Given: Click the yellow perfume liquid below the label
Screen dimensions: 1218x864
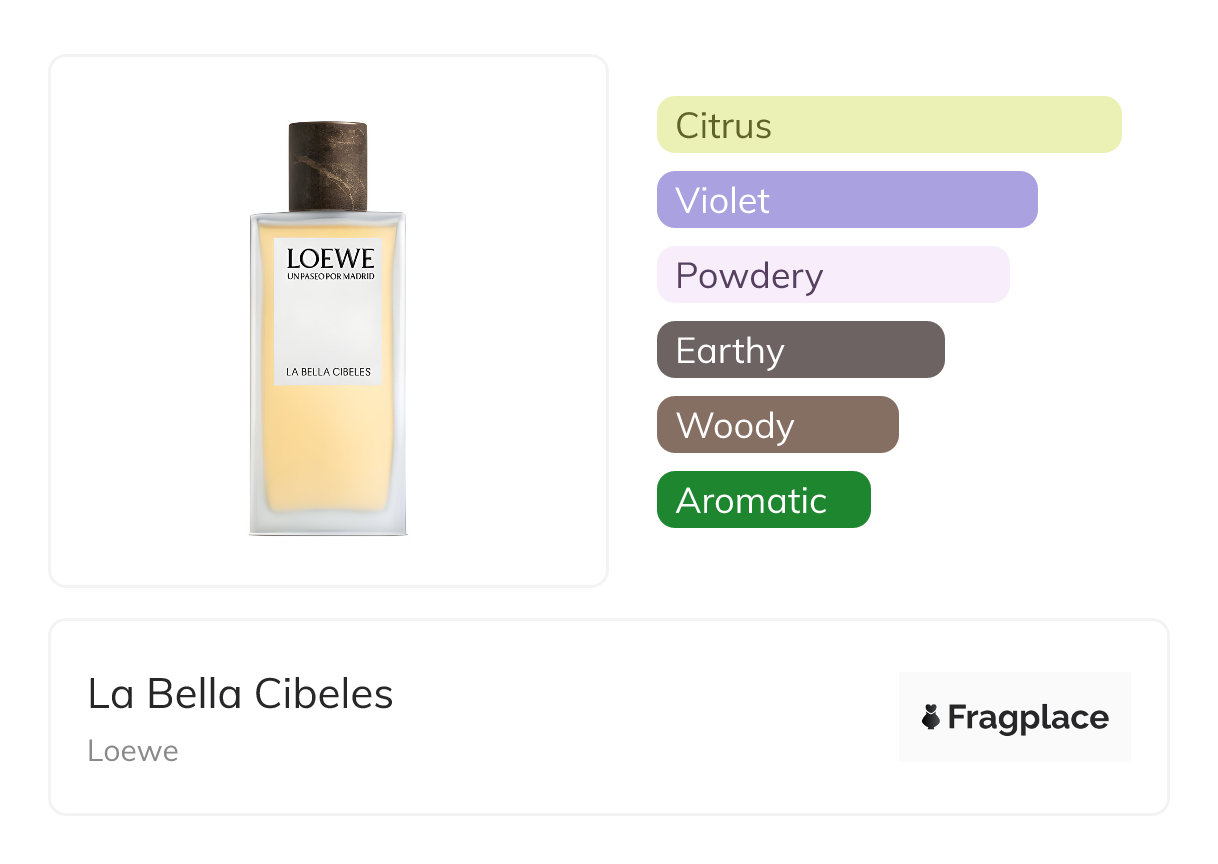Looking at the screenshot, I should pos(328,450).
